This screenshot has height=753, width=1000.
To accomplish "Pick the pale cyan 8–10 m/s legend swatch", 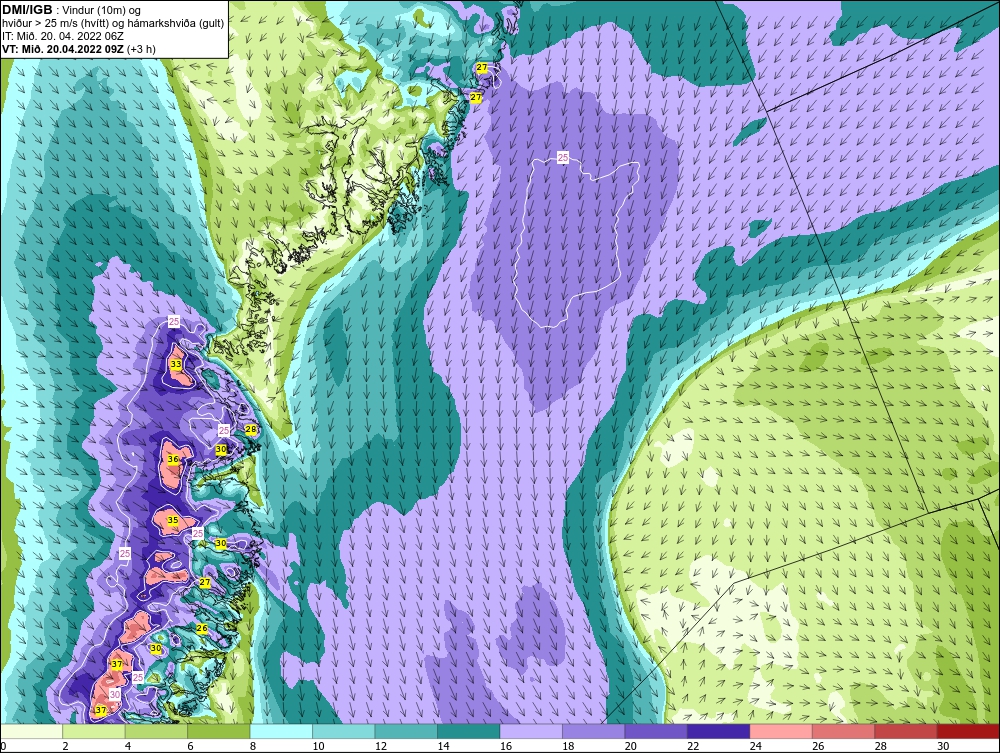I will [x=281, y=731].
